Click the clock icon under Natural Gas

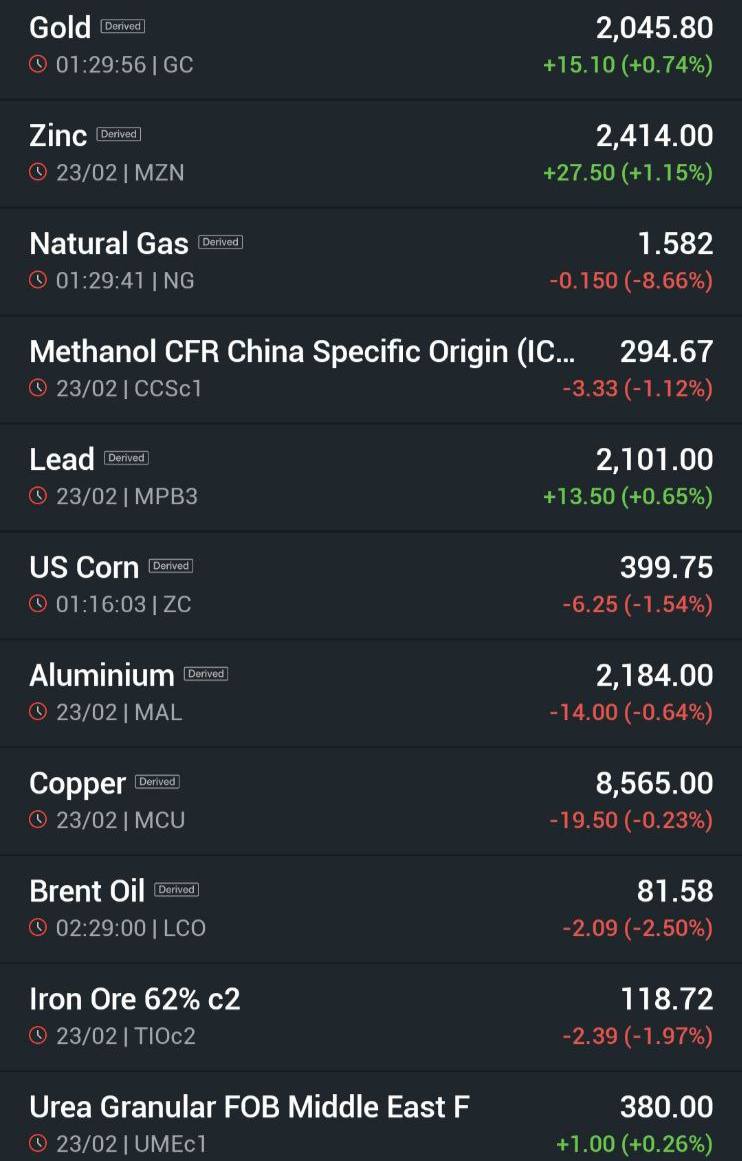38,281
